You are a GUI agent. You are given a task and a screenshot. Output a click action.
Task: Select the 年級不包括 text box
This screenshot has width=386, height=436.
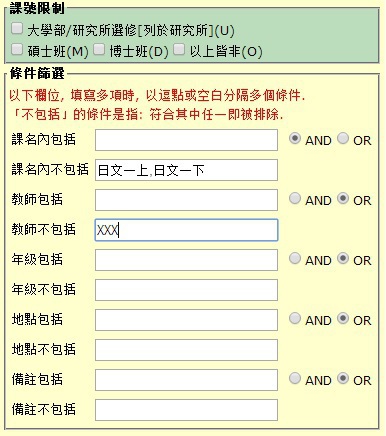point(186,290)
